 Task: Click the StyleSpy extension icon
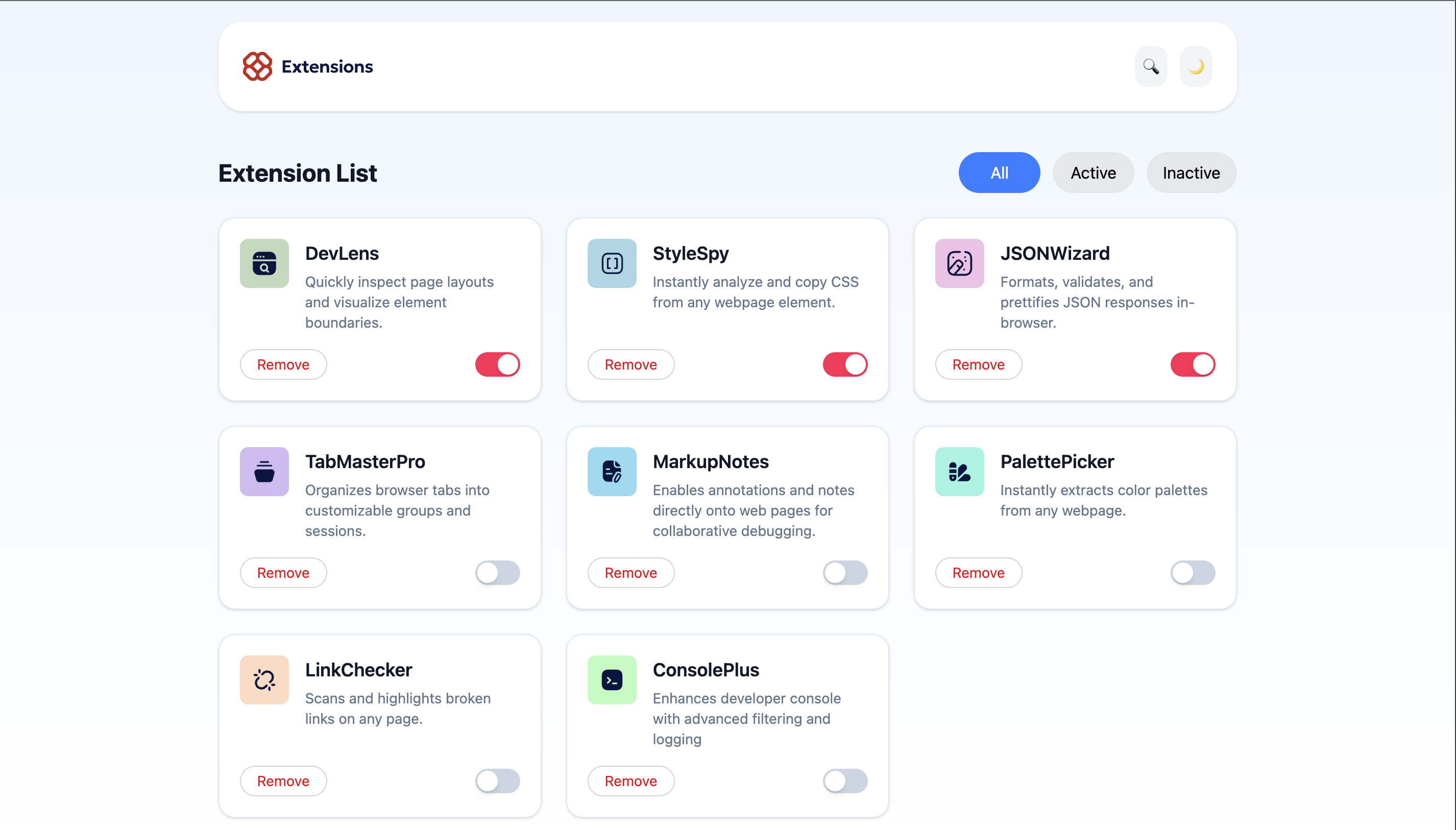pos(611,263)
